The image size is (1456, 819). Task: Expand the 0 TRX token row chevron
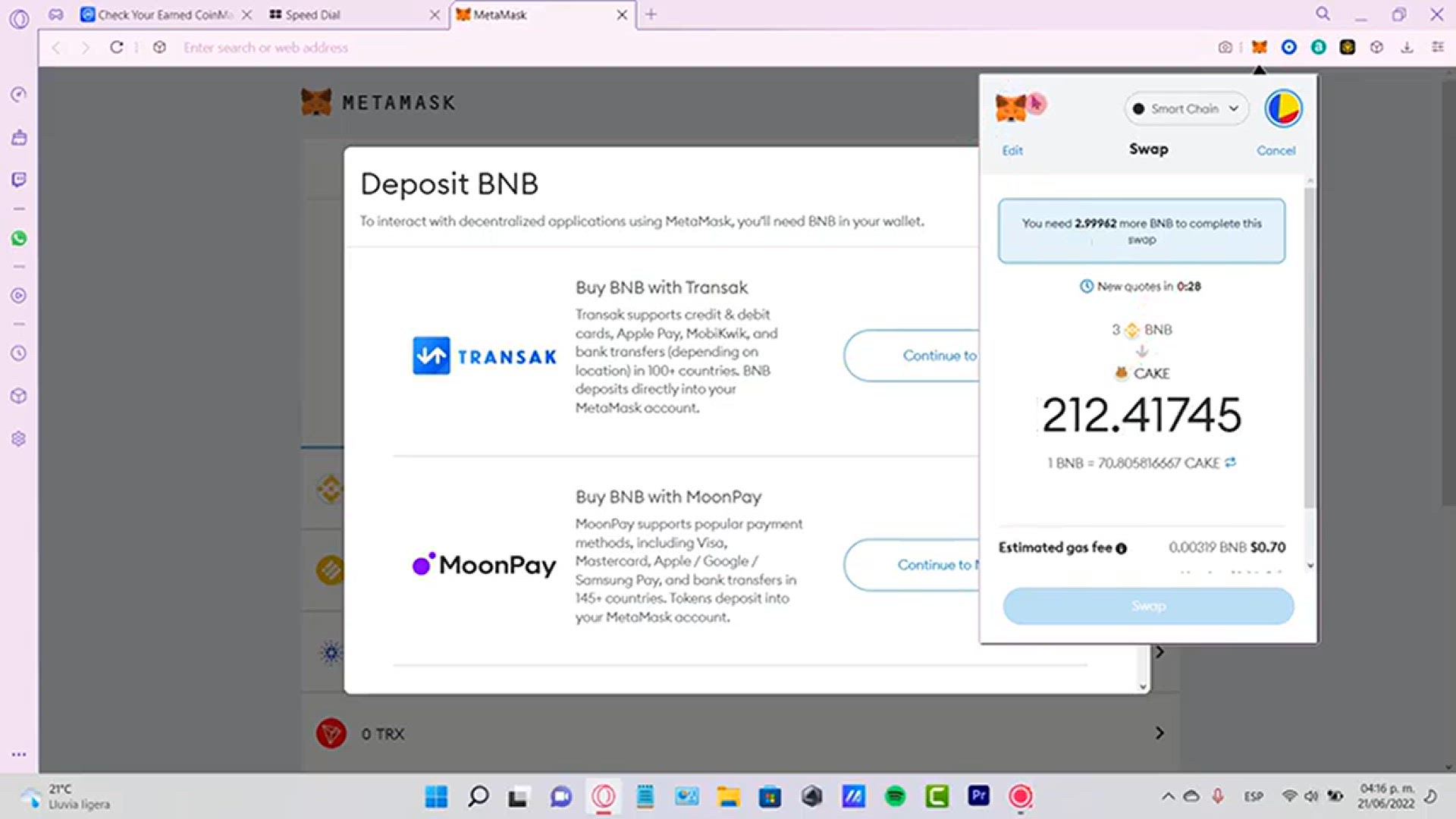1159,733
